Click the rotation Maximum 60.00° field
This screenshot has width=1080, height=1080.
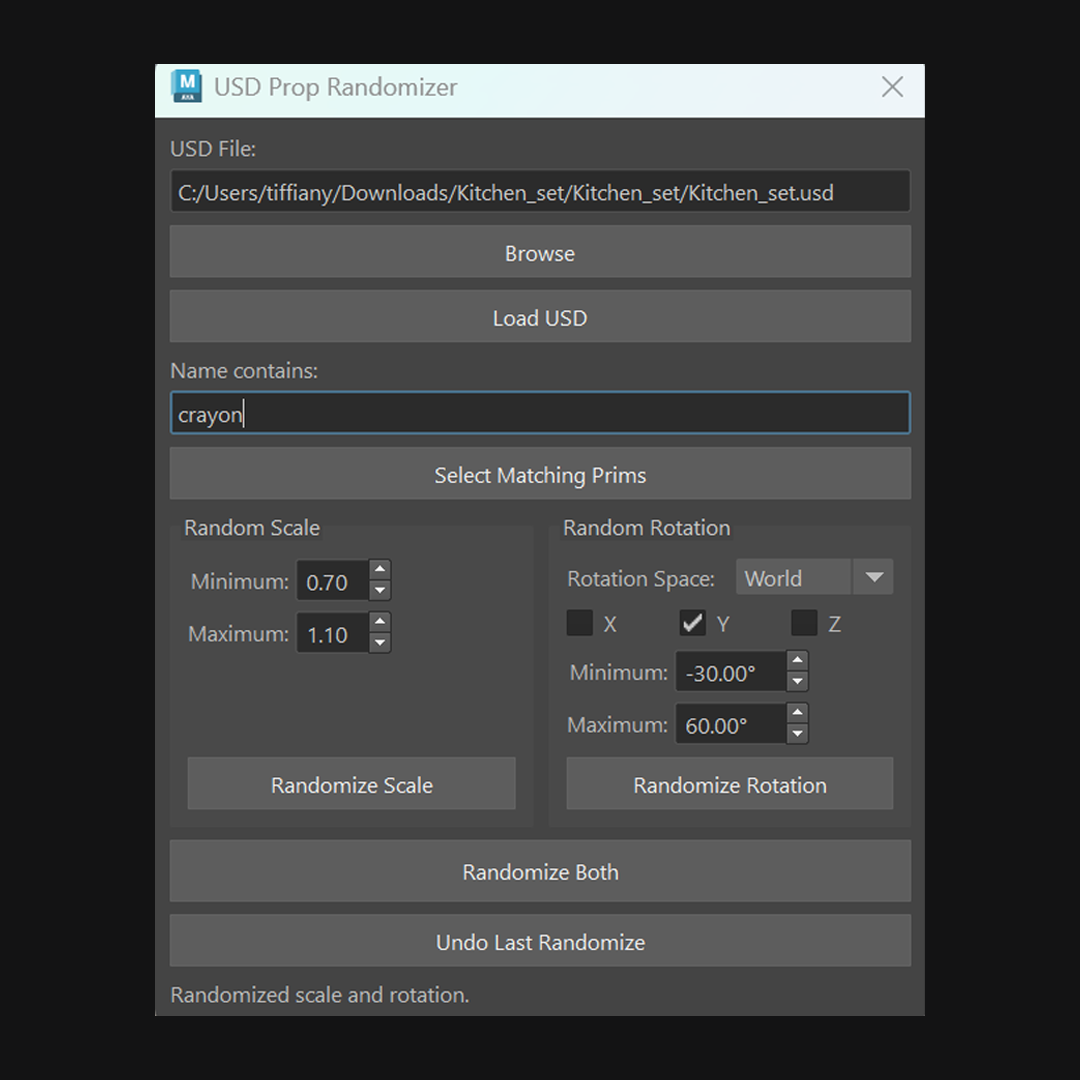pos(731,724)
